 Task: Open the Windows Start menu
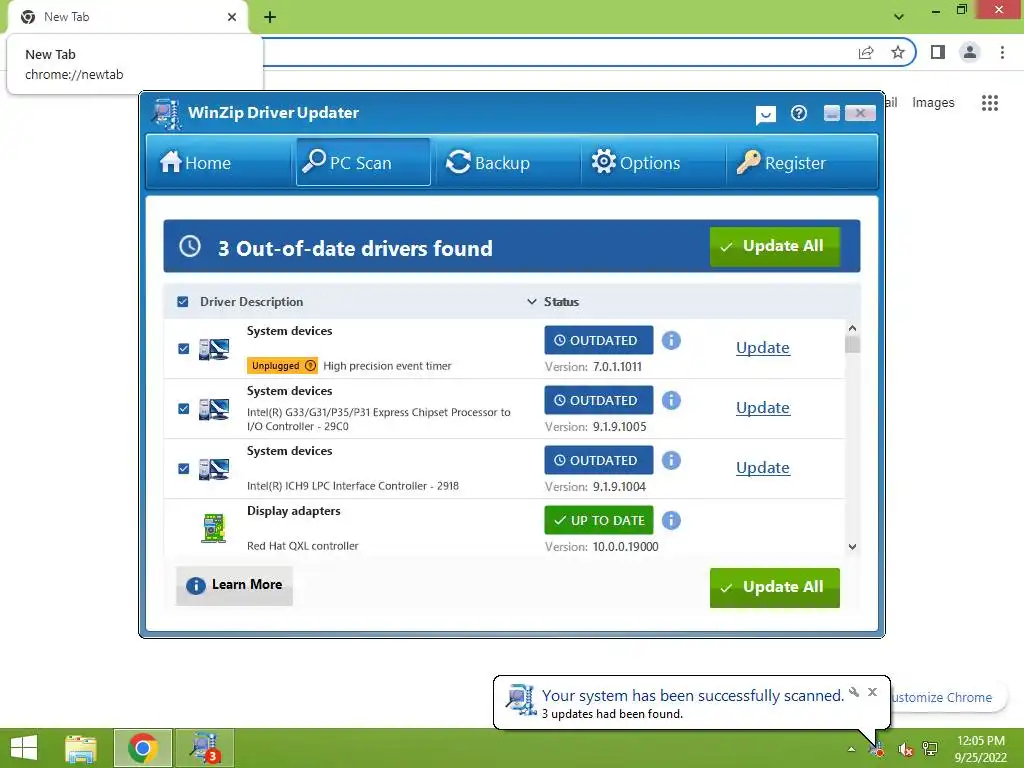coord(24,748)
